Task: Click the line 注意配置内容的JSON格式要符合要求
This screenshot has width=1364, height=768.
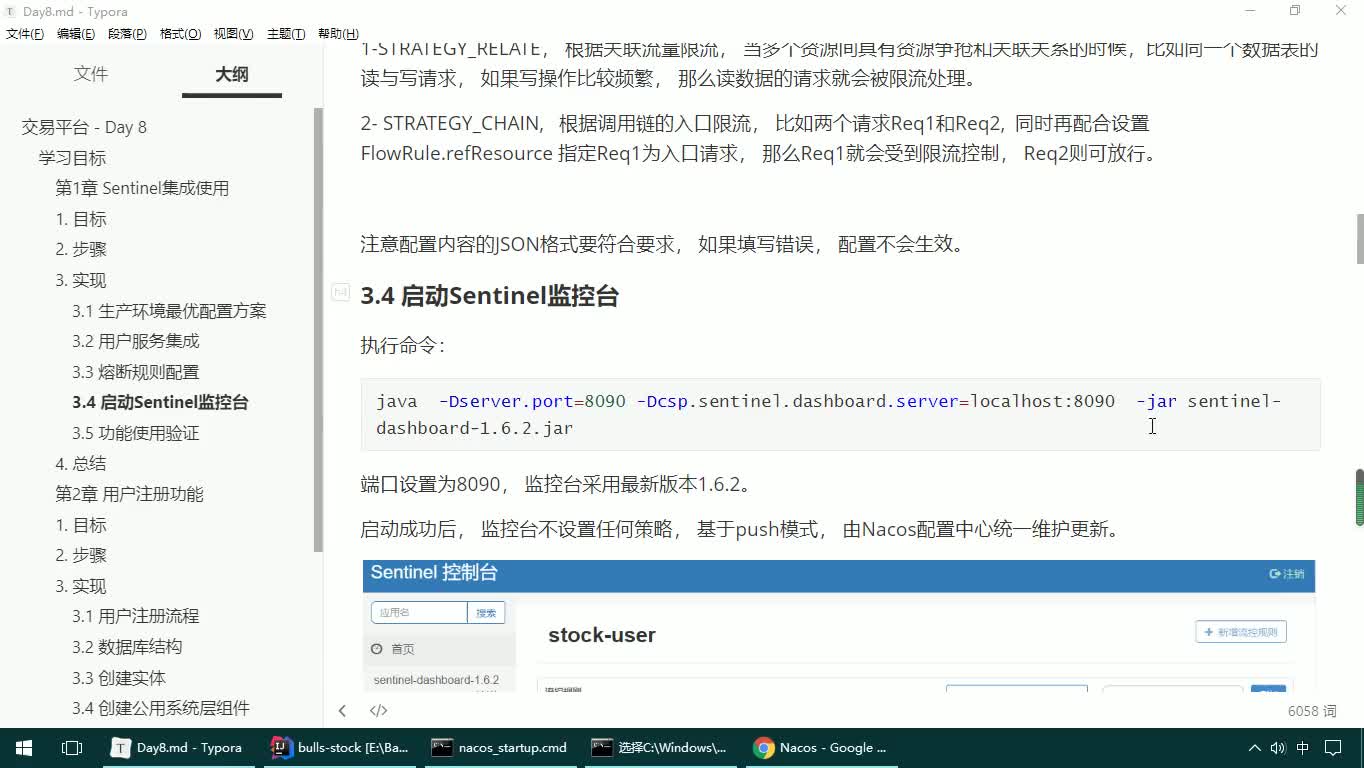Action: point(664,244)
